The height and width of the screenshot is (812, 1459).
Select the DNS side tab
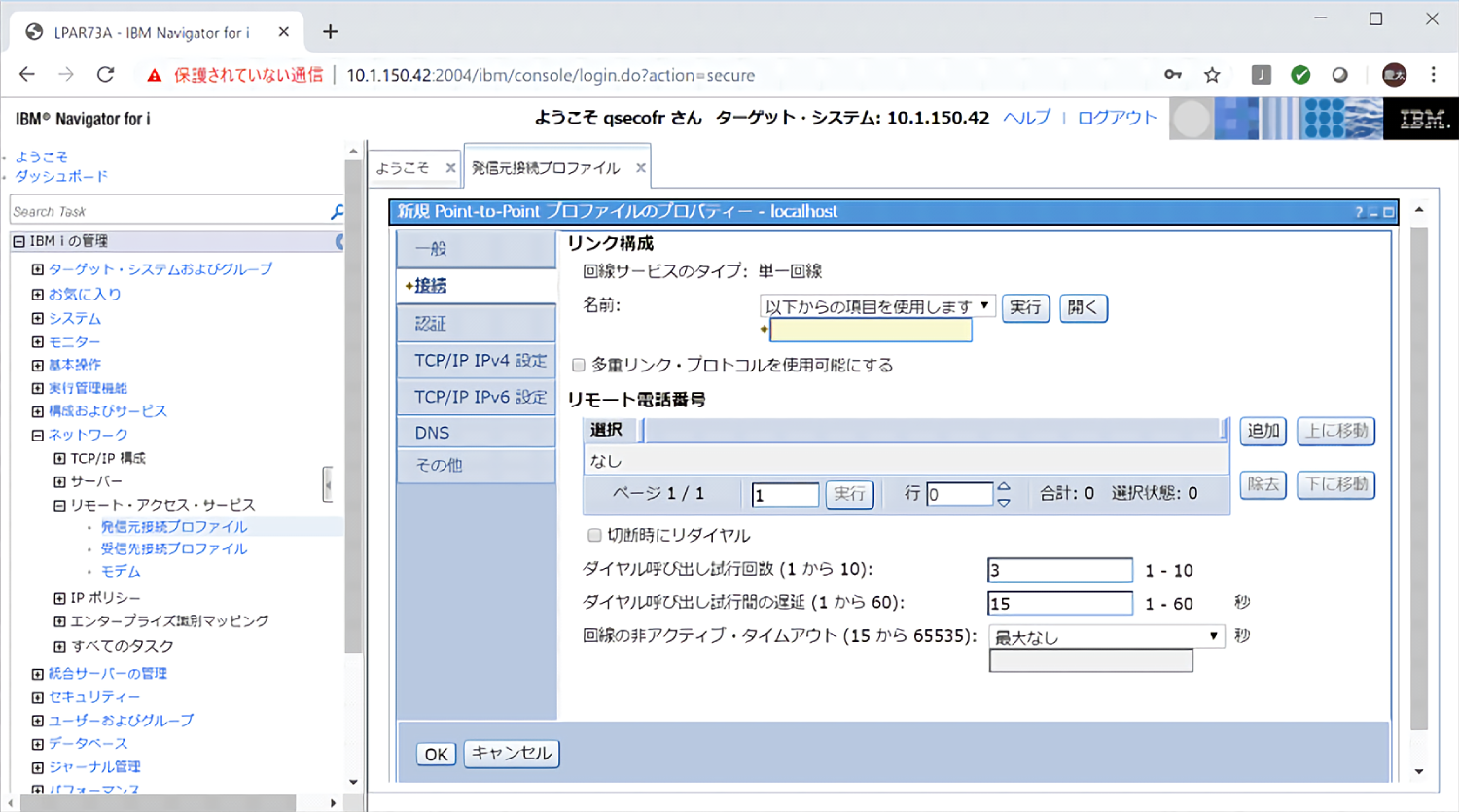click(477, 433)
